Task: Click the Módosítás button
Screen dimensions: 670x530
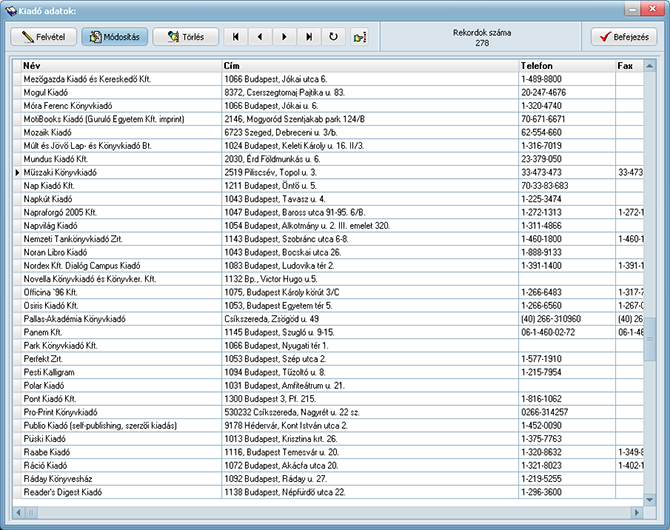Action: (115, 37)
